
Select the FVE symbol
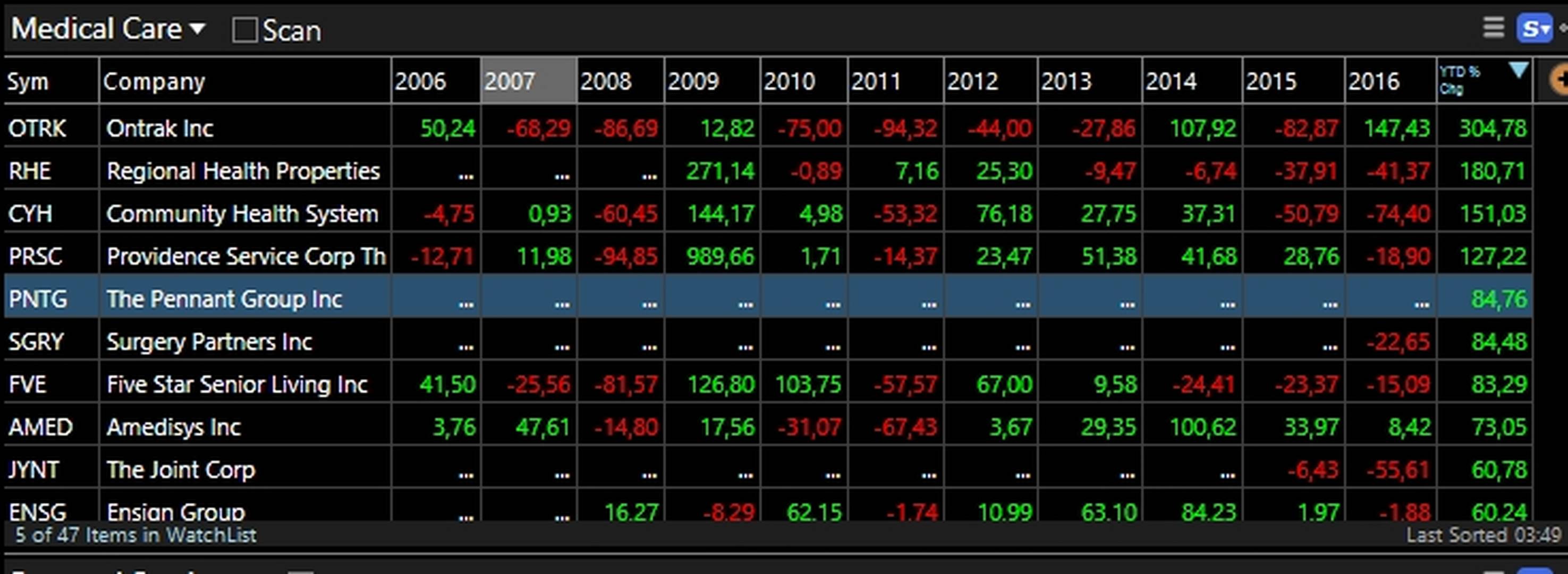(28, 384)
